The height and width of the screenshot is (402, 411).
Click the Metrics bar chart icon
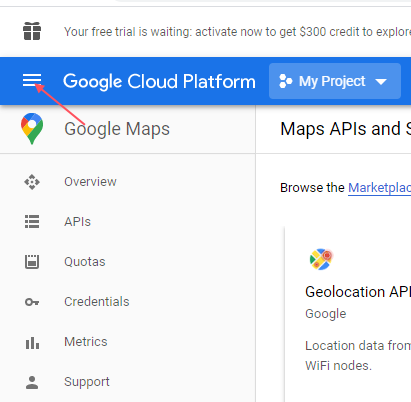click(x=32, y=342)
